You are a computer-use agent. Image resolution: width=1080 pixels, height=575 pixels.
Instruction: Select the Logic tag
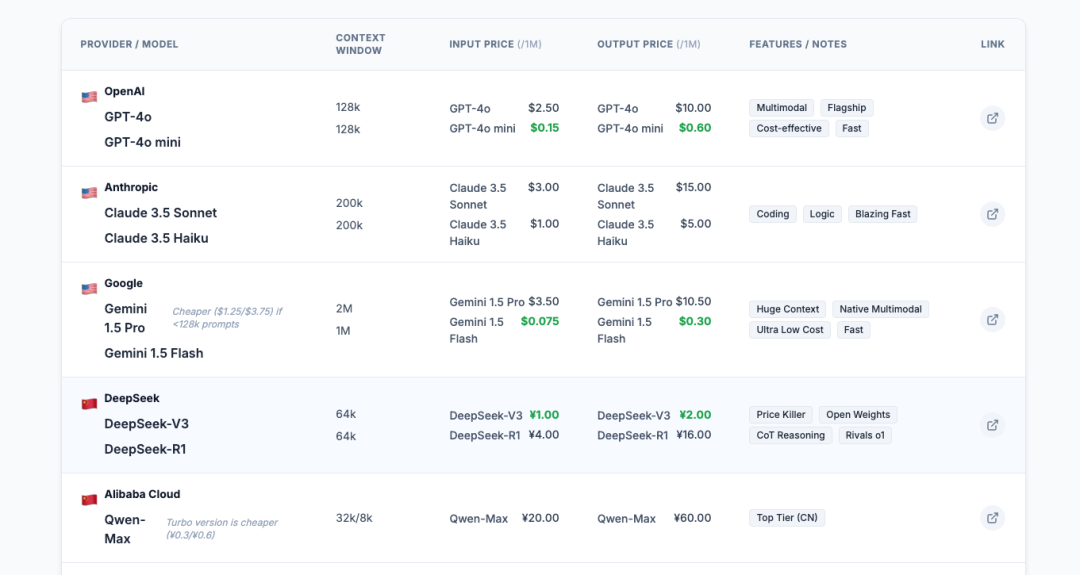point(822,214)
